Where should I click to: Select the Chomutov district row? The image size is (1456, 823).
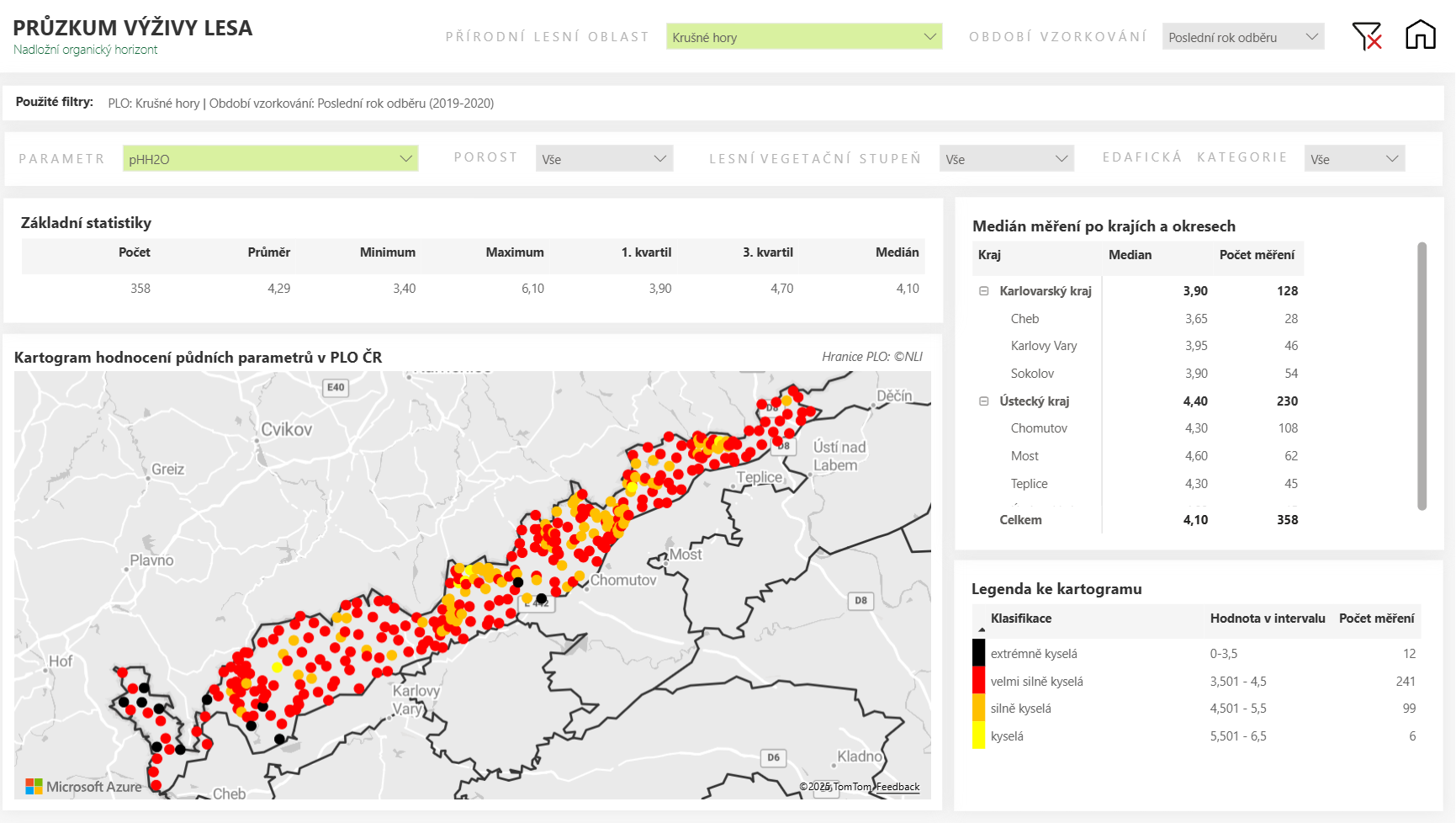click(1138, 428)
